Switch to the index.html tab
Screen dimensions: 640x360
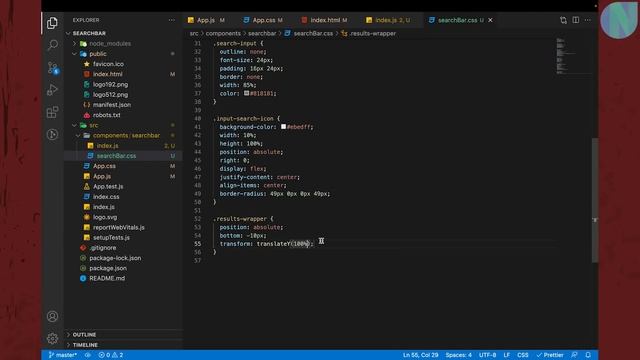tap(325, 20)
